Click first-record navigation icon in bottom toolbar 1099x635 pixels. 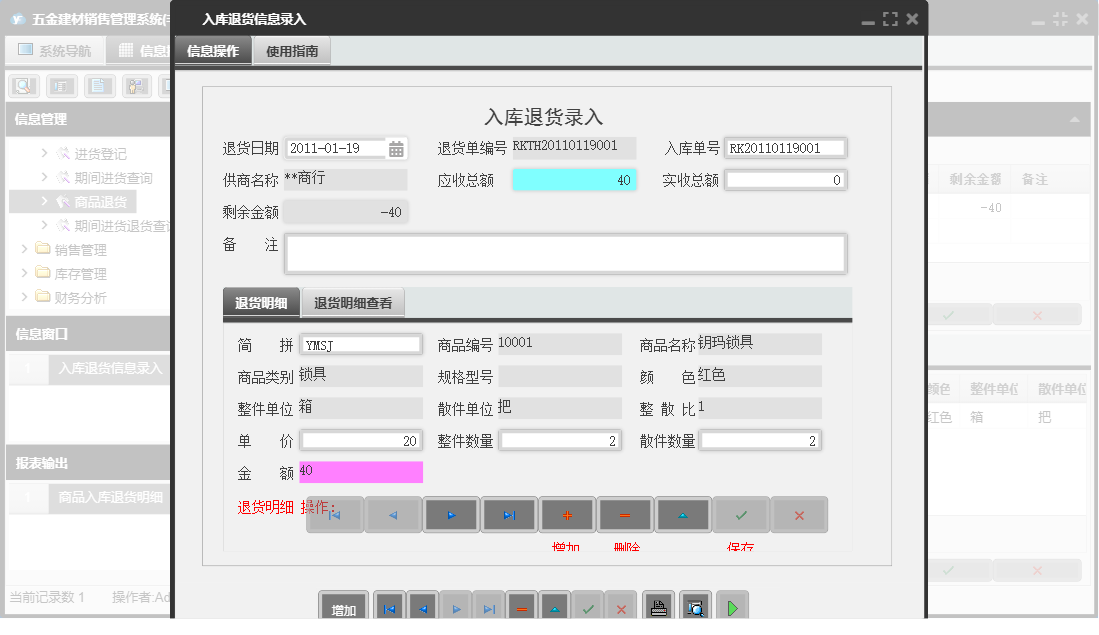389,605
